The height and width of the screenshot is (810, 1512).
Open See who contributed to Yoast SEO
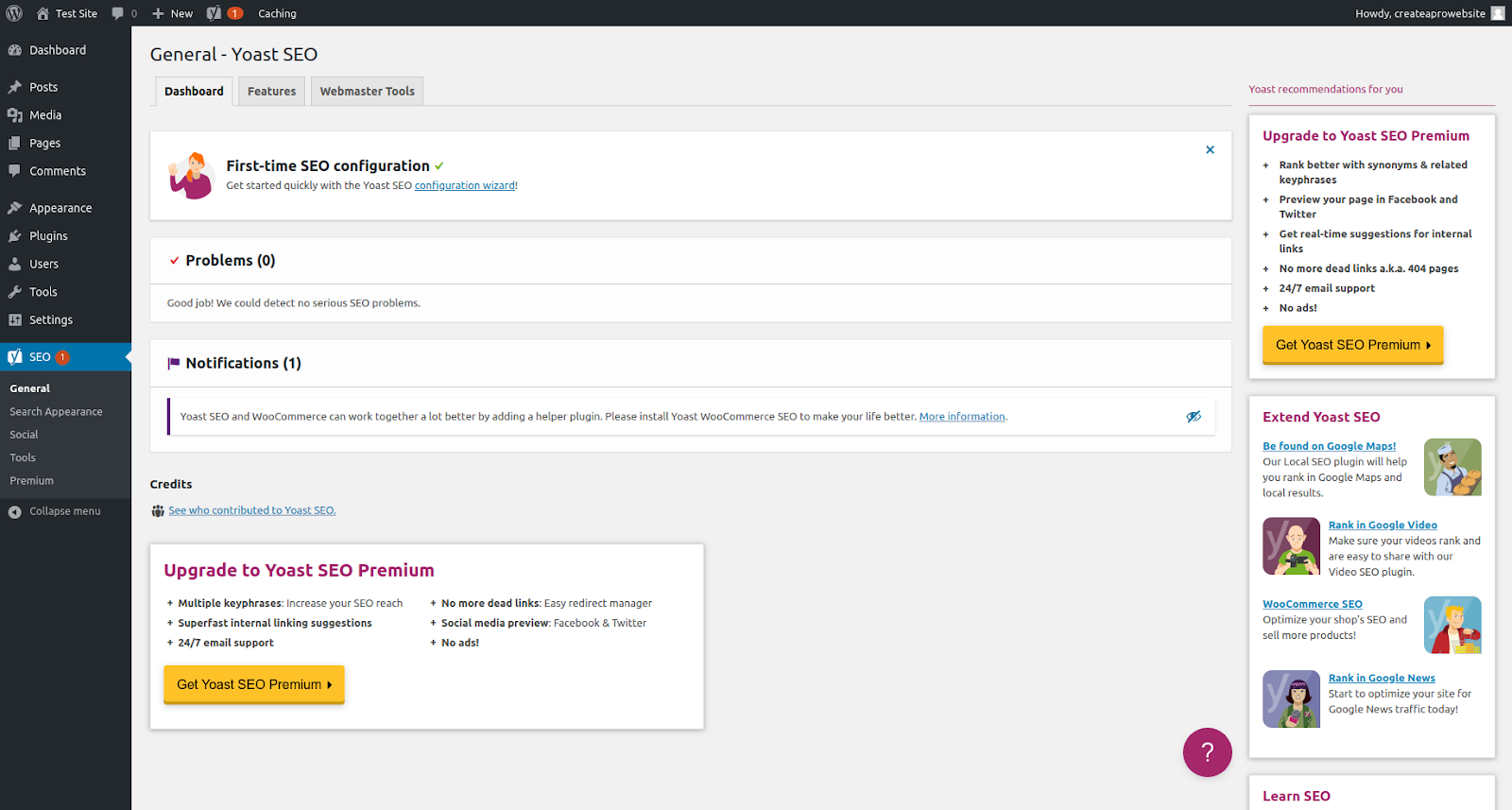[x=252, y=510]
